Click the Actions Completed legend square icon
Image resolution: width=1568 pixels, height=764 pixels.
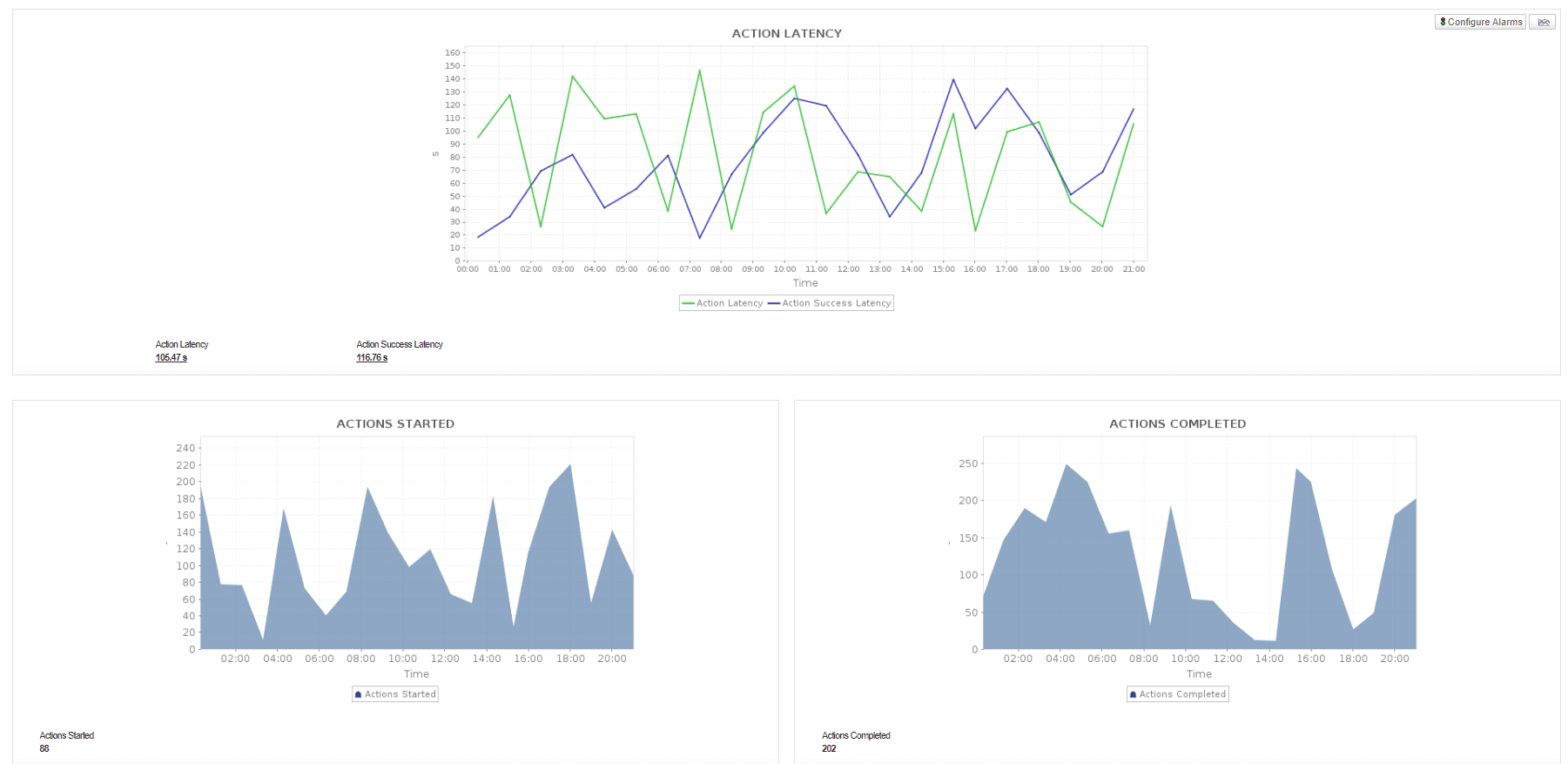(x=1133, y=694)
